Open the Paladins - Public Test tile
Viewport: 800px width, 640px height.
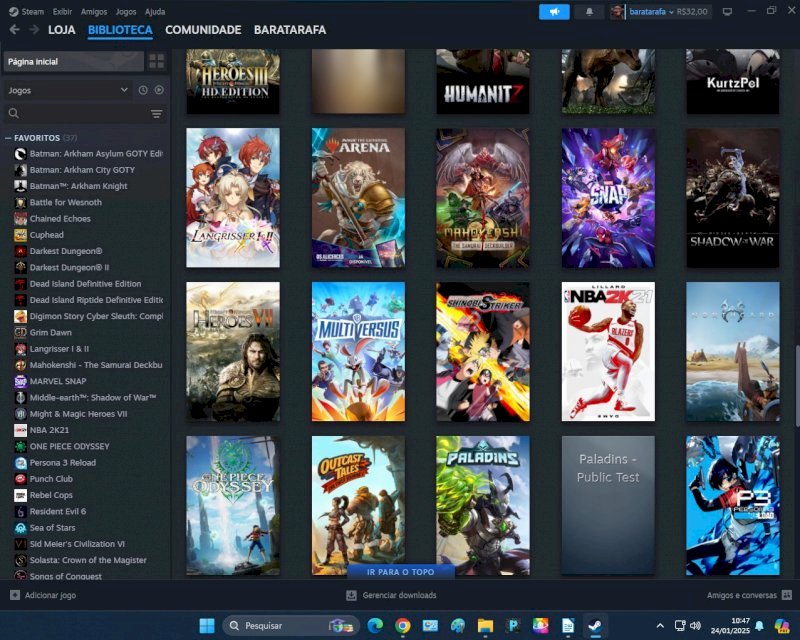[608, 505]
